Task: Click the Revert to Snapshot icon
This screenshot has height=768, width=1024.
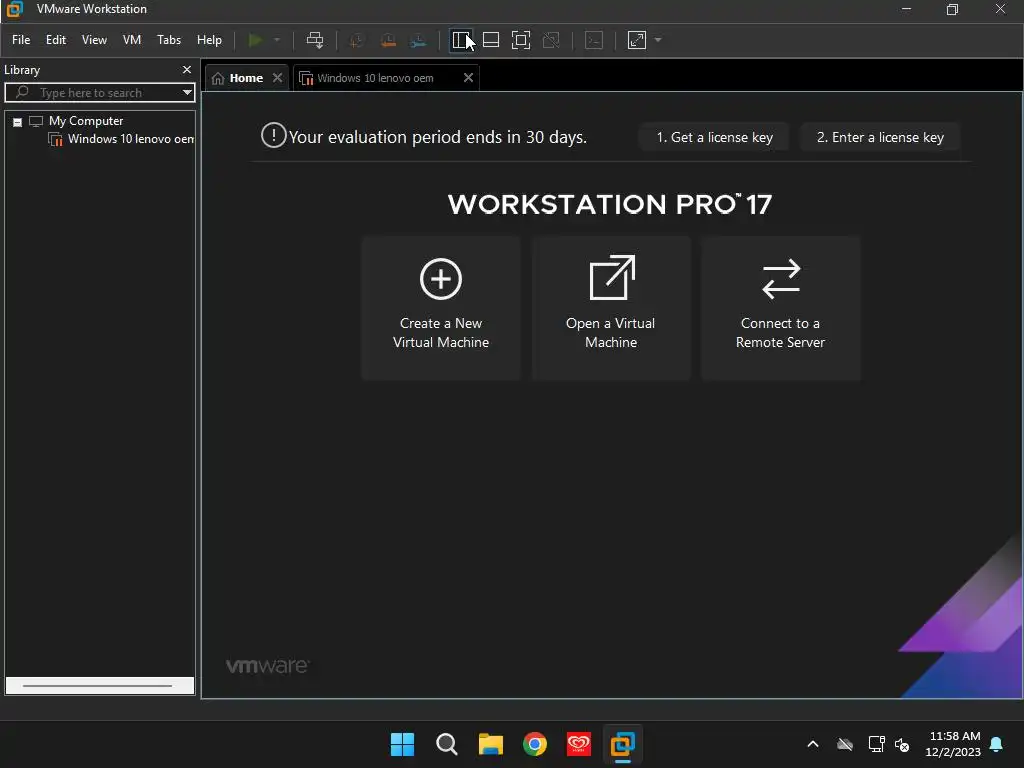Action: tap(388, 40)
